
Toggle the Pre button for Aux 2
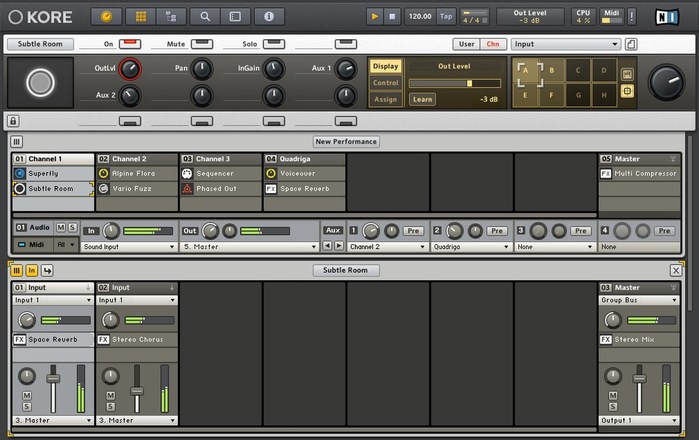497,230
